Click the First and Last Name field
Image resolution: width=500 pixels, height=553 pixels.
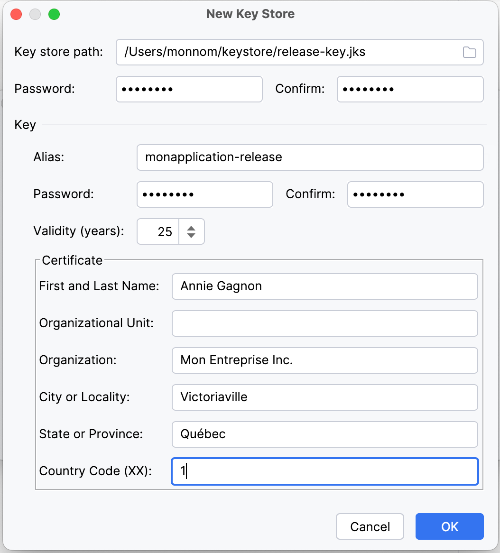point(325,286)
